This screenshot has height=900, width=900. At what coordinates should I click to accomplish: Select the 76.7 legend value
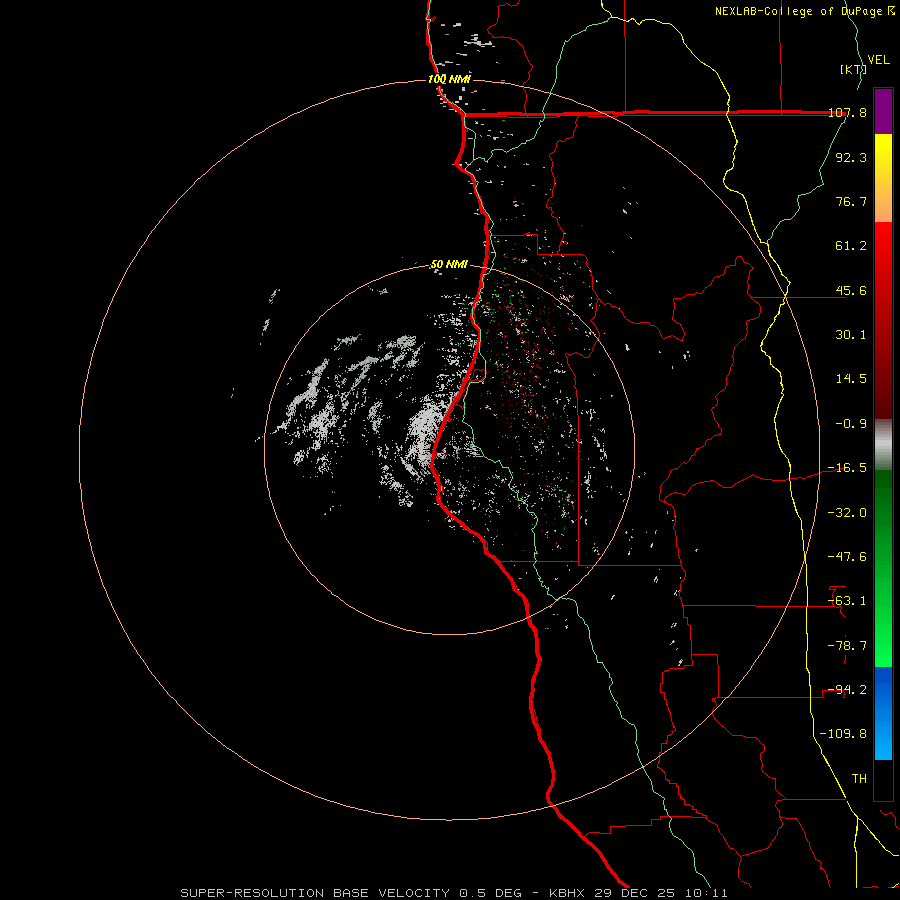click(851, 201)
